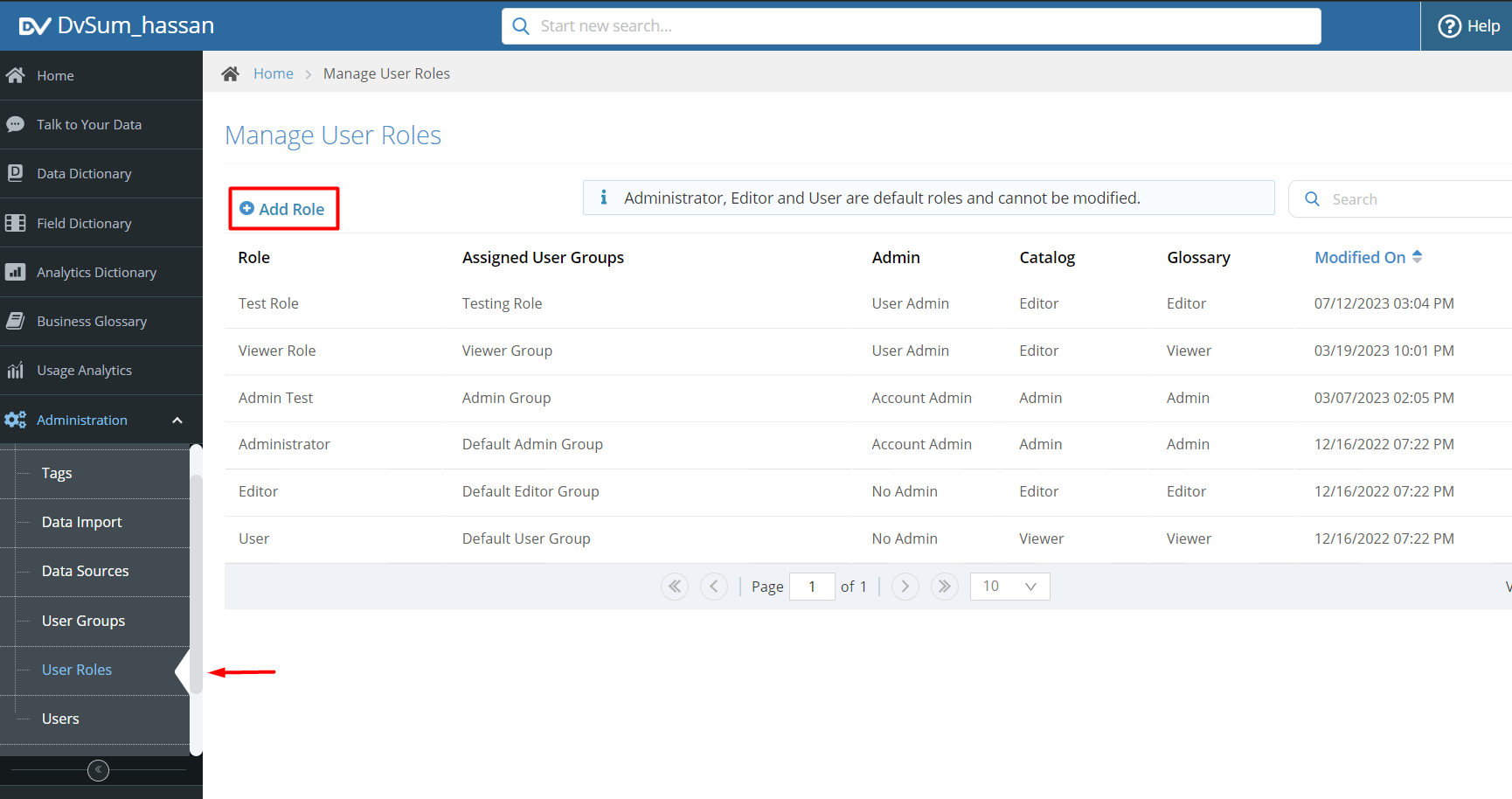Click the breadcrumb home icon
Screen dimensions: 1512x799
coord(230,73)
